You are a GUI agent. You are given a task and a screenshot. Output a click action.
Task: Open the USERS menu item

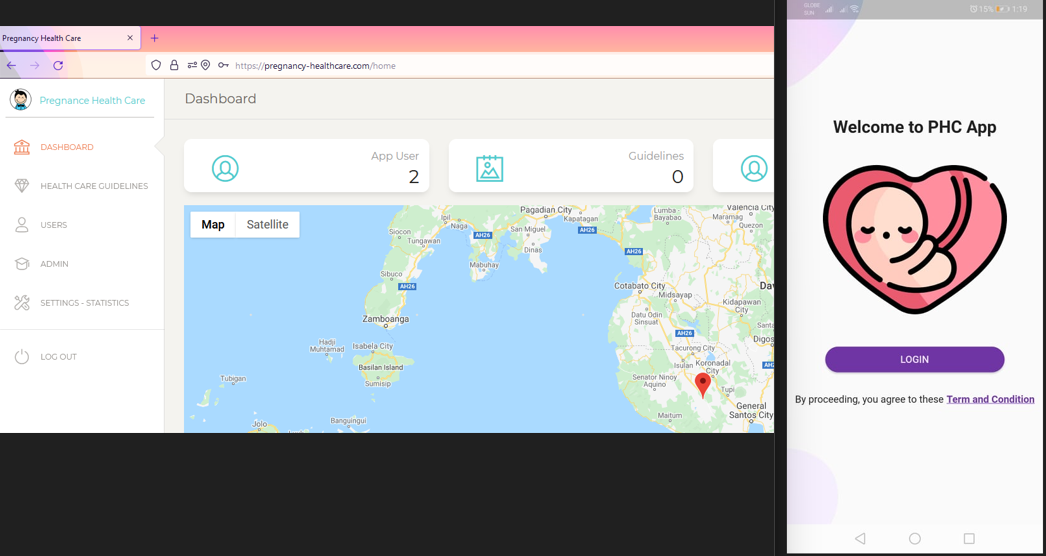point(53,225)
